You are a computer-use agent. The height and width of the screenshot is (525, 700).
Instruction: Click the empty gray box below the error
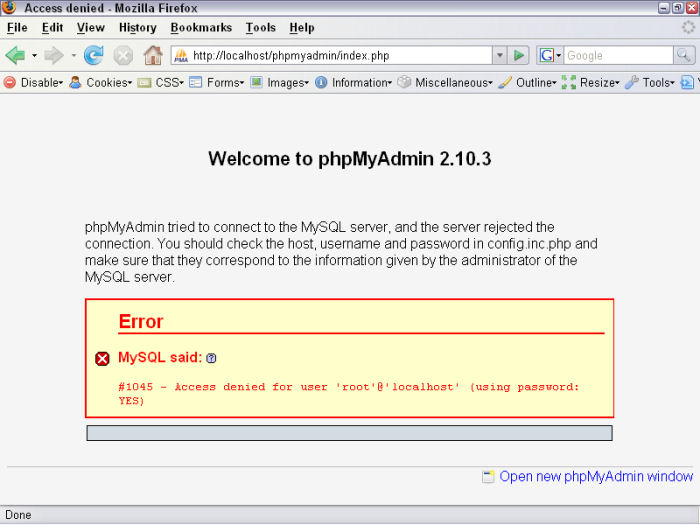pos(349,433)
